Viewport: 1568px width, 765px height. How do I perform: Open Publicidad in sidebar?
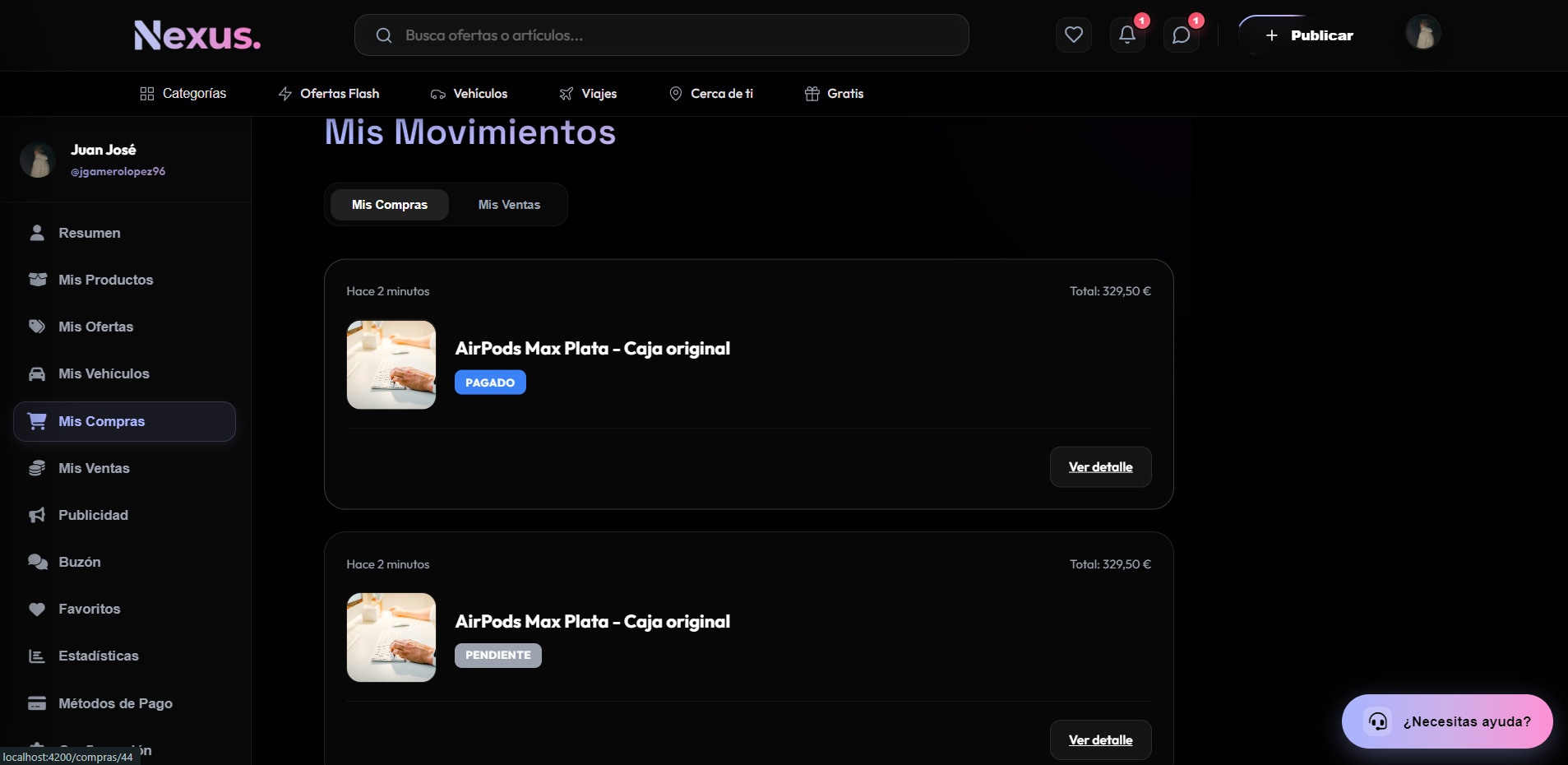124,515
